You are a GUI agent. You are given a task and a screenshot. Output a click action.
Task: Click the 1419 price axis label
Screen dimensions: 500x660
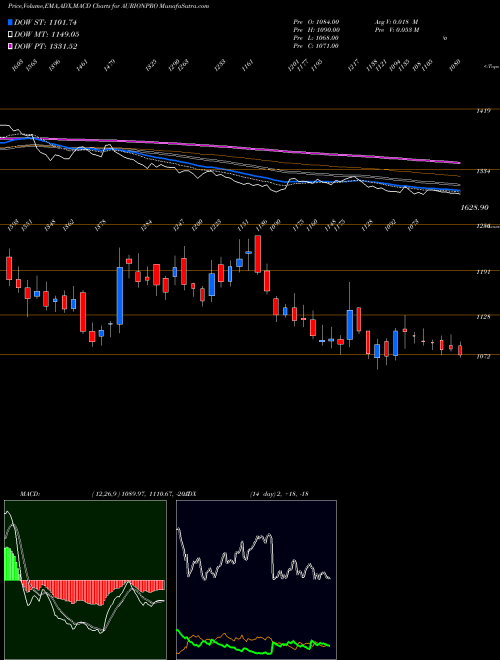[x=484, y=112]
